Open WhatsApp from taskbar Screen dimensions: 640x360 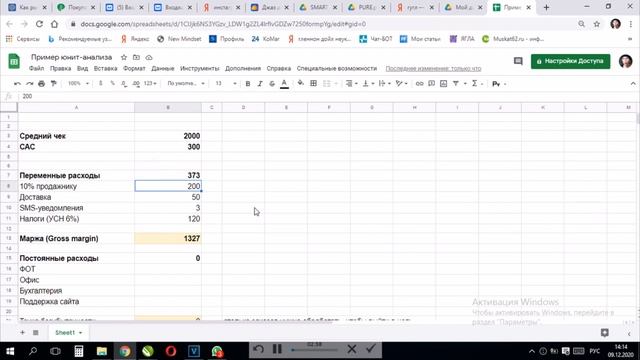click(217, 351)
